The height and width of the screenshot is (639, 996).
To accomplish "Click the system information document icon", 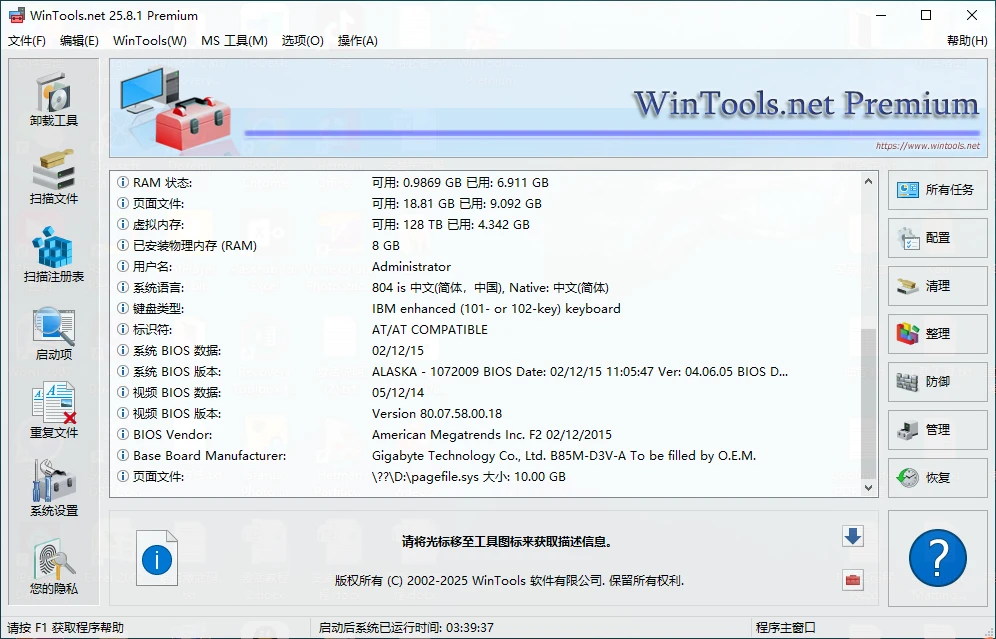I will tap(157, 559).
